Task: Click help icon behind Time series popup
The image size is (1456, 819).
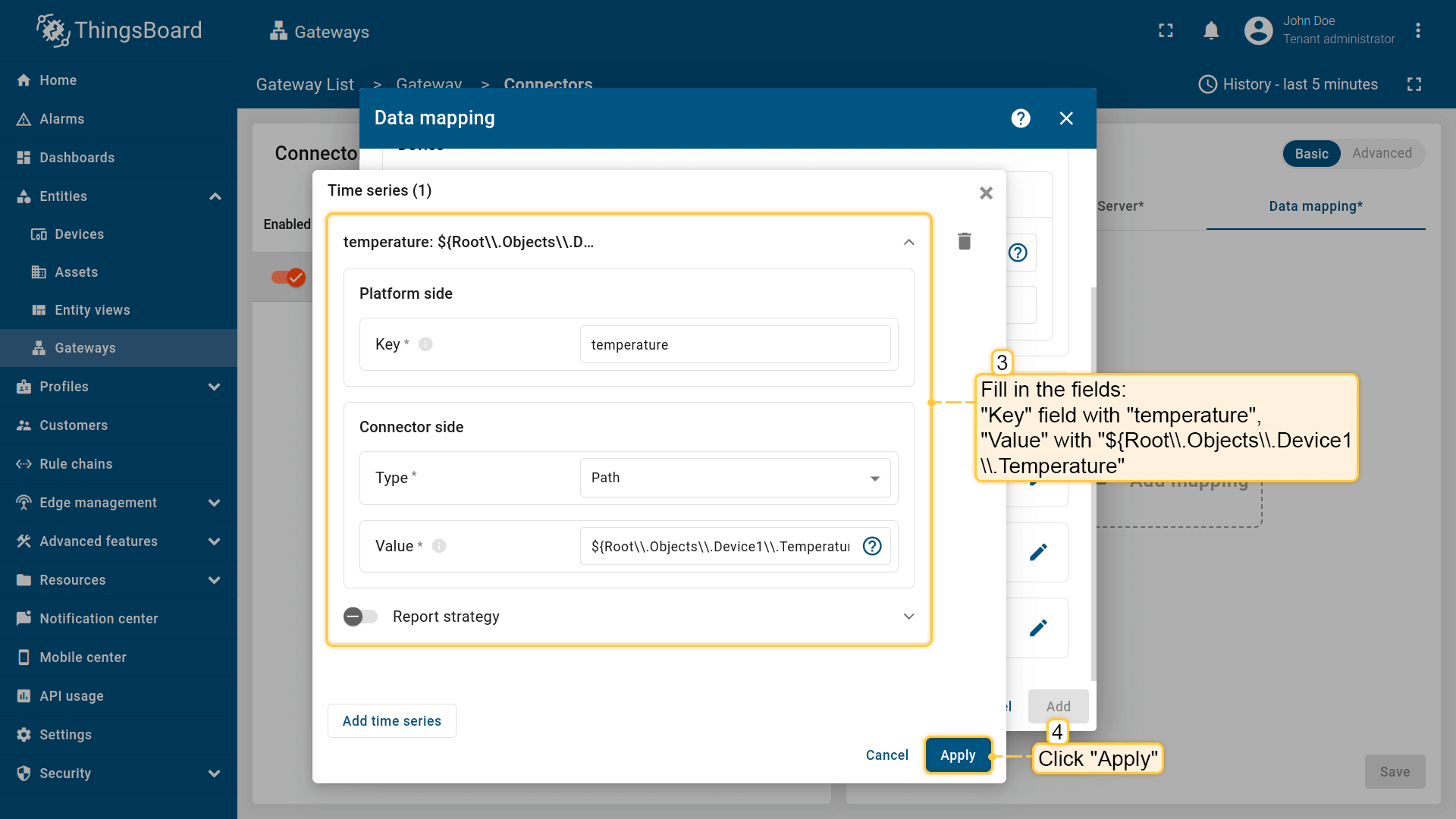Action: (x=1018, y=253)
